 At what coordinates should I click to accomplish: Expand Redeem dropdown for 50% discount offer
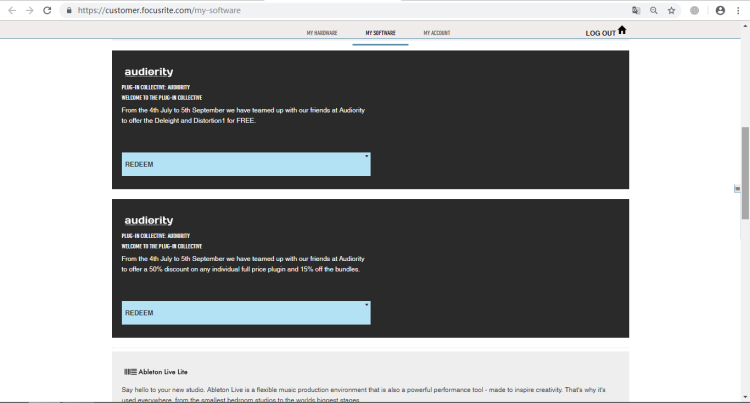click(x=246, y=313)
